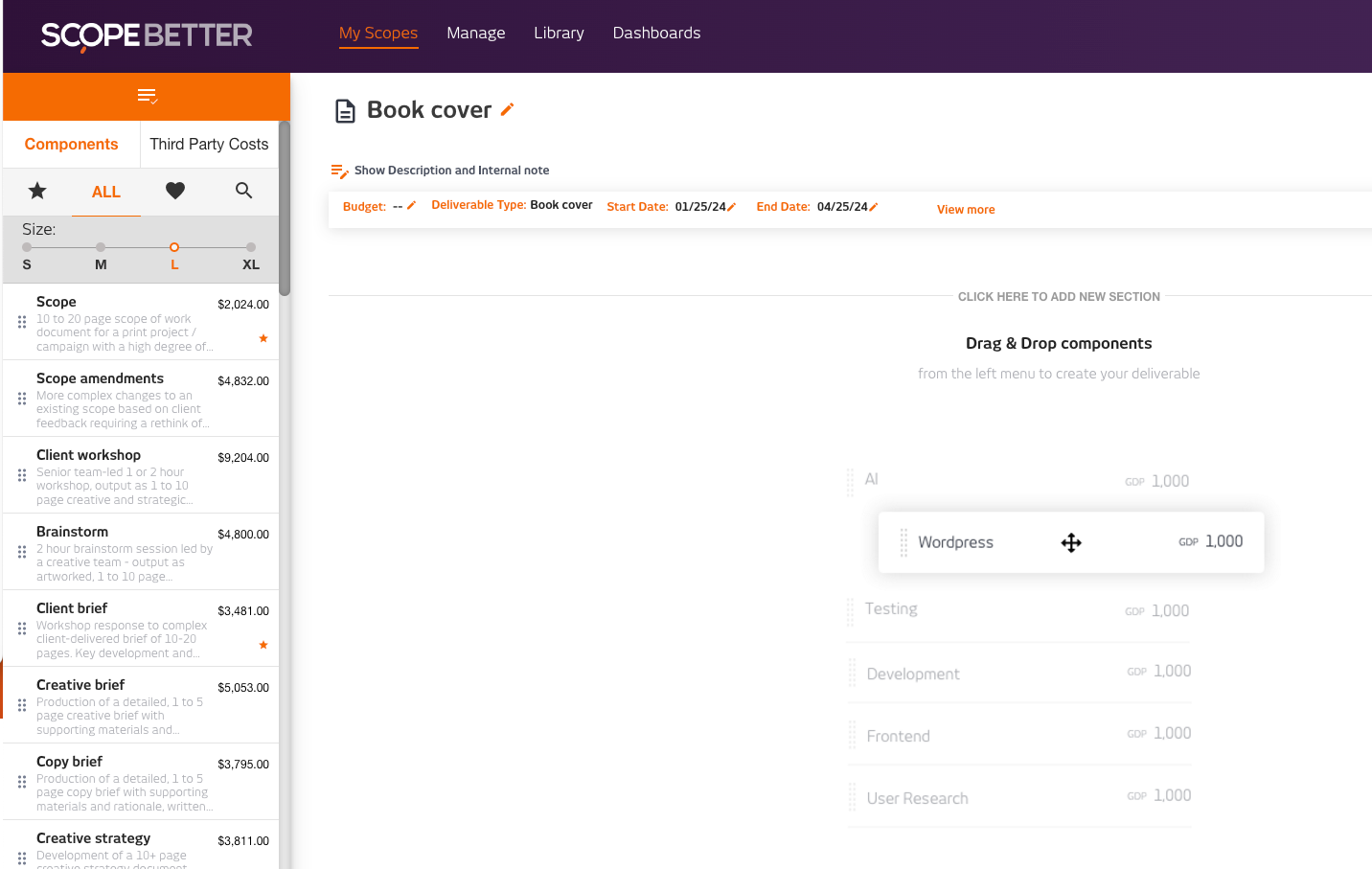
Task: Select the Creative brief component
Action: pos(141,705)
